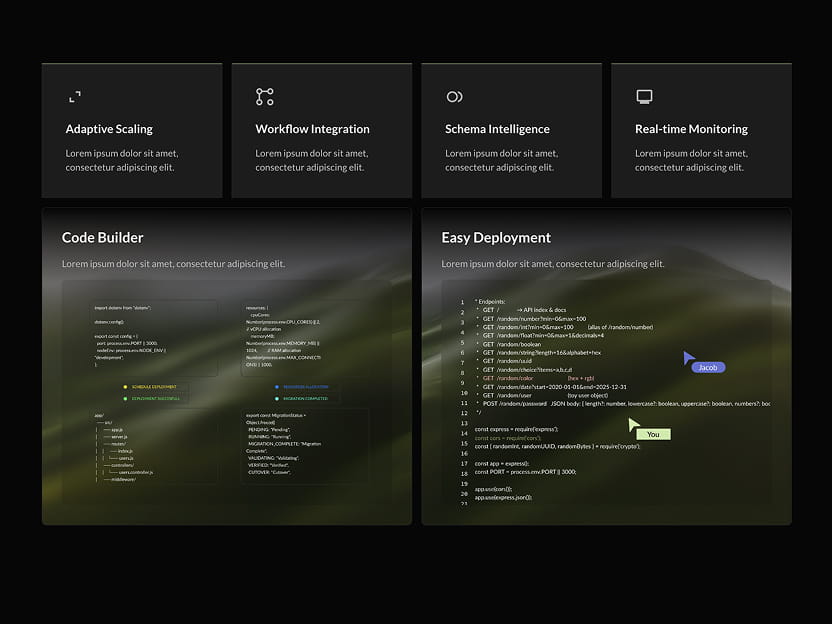Expand the src/ folder in the tree
Viewport: 832px width, 624px height.
click(x=108, y=421)
